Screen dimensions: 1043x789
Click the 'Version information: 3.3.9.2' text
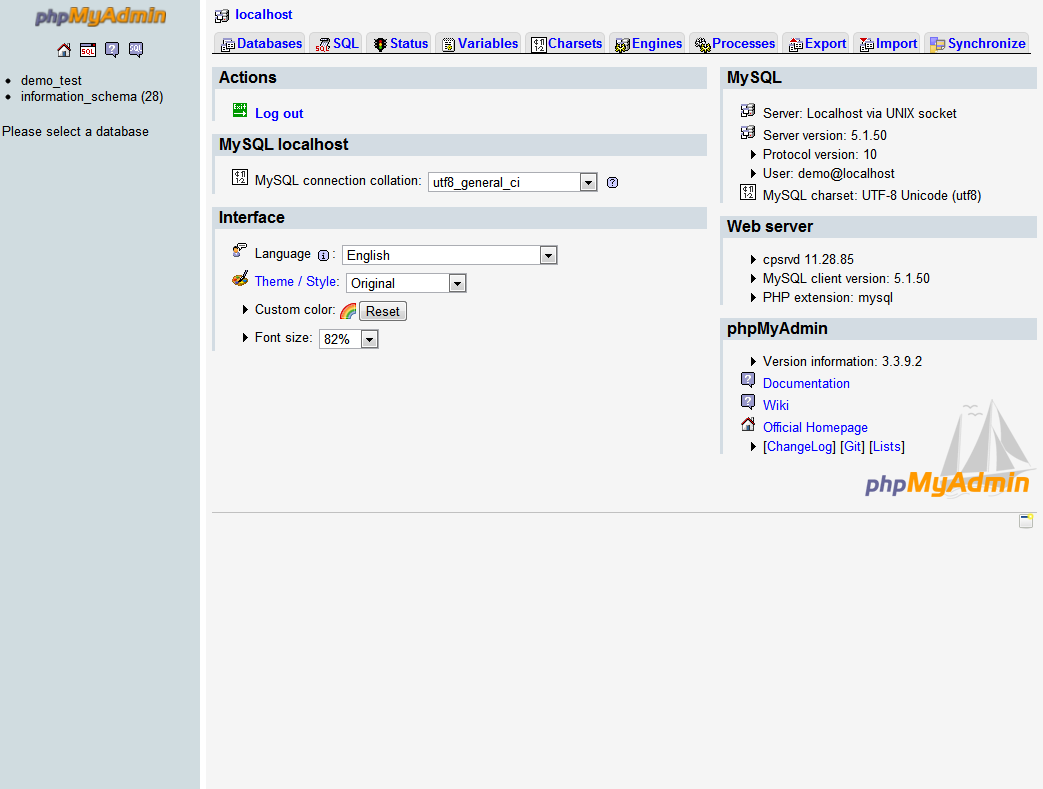coord(842,361)
